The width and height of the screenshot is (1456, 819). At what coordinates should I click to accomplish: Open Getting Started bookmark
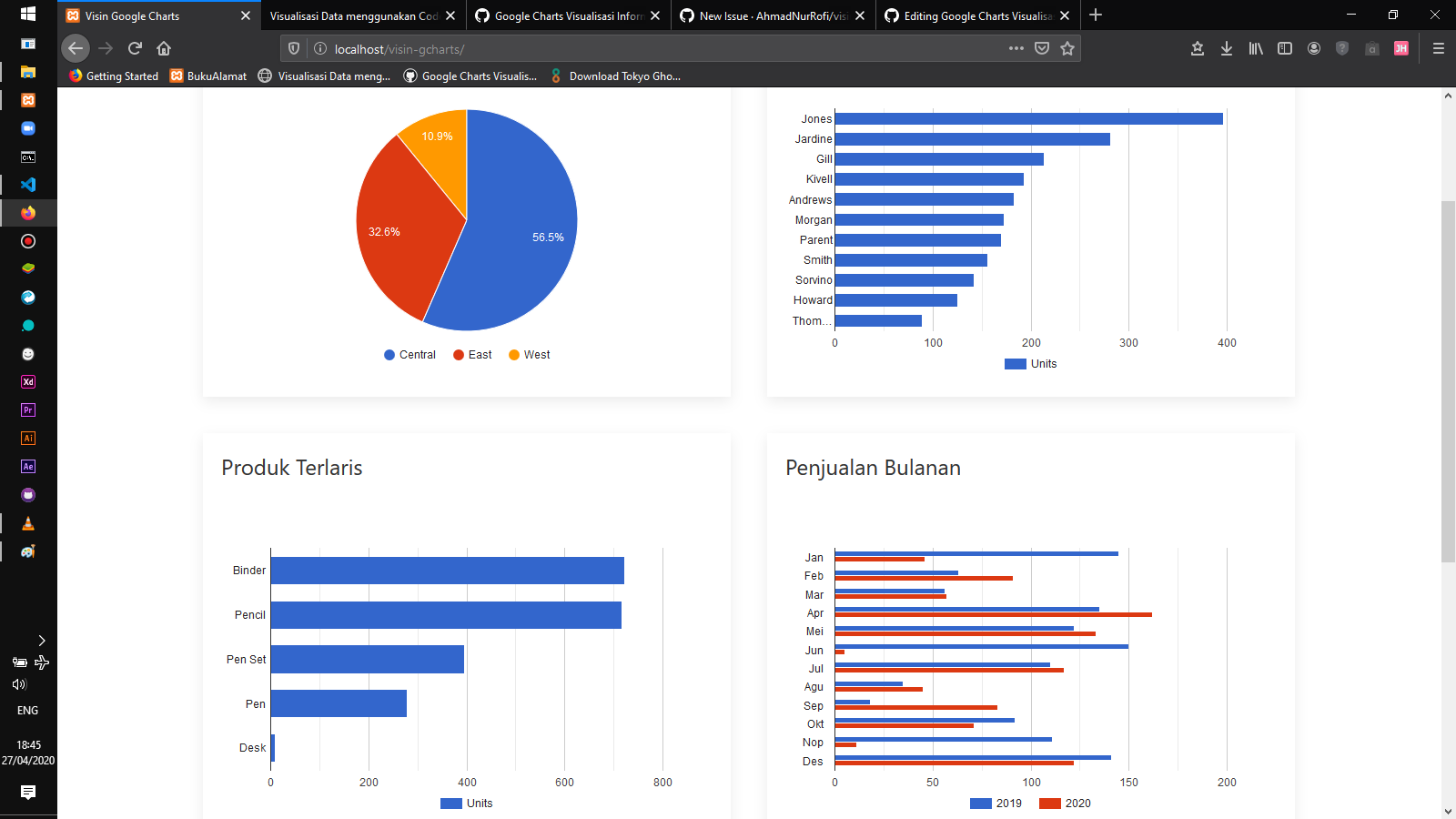[114, 76]
